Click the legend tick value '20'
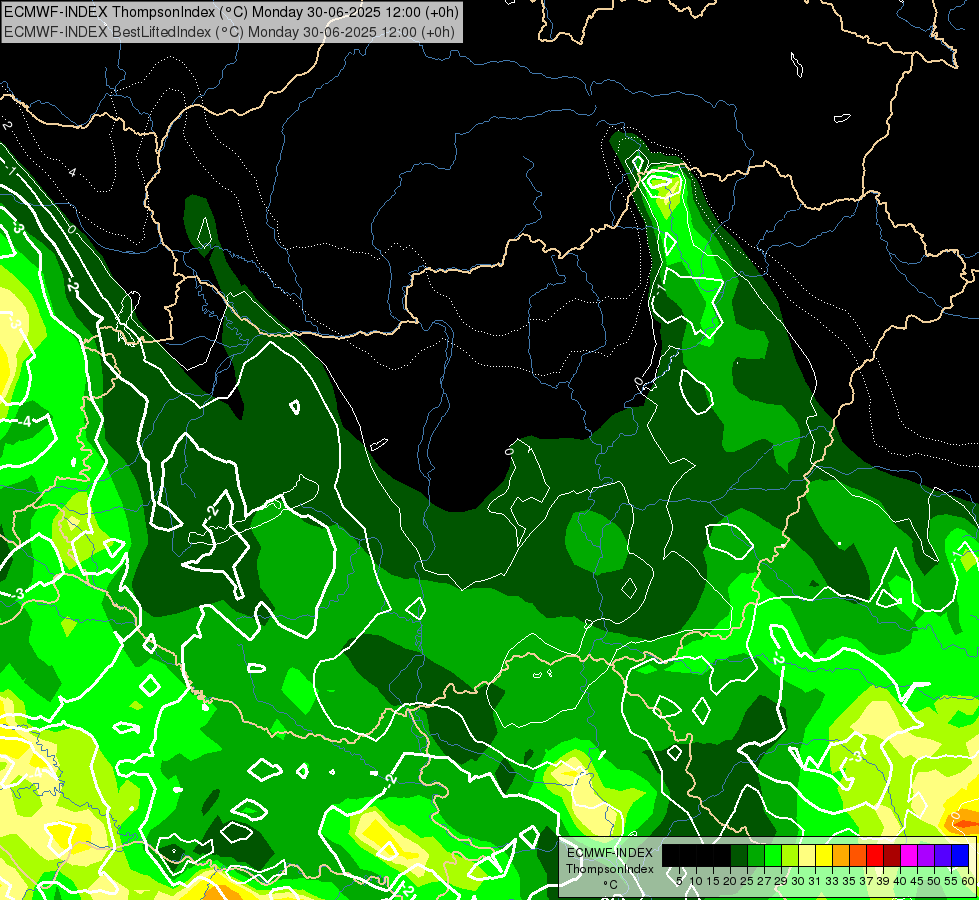The image size is (979, 900). pos(731,881)
